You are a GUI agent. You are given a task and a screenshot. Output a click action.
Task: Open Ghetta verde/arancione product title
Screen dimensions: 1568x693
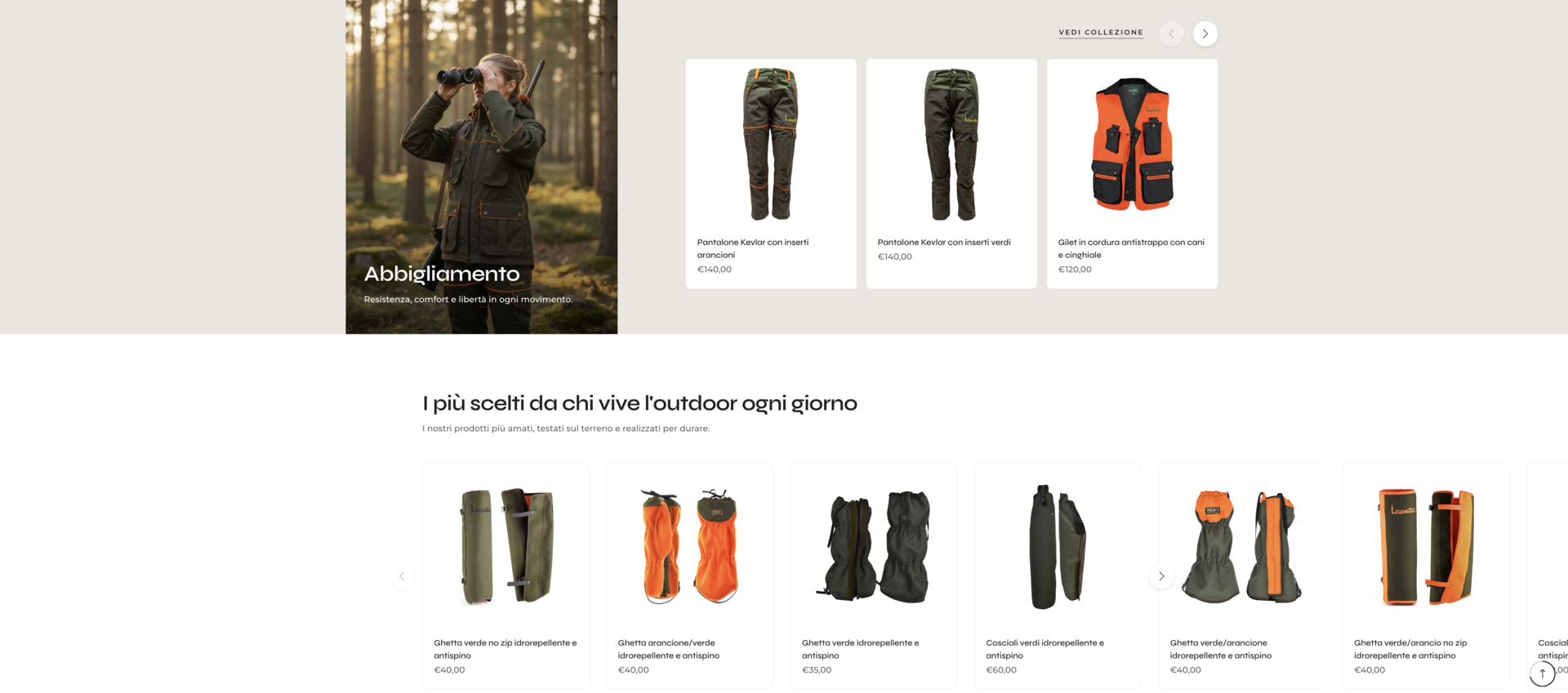coord(1221,649)
